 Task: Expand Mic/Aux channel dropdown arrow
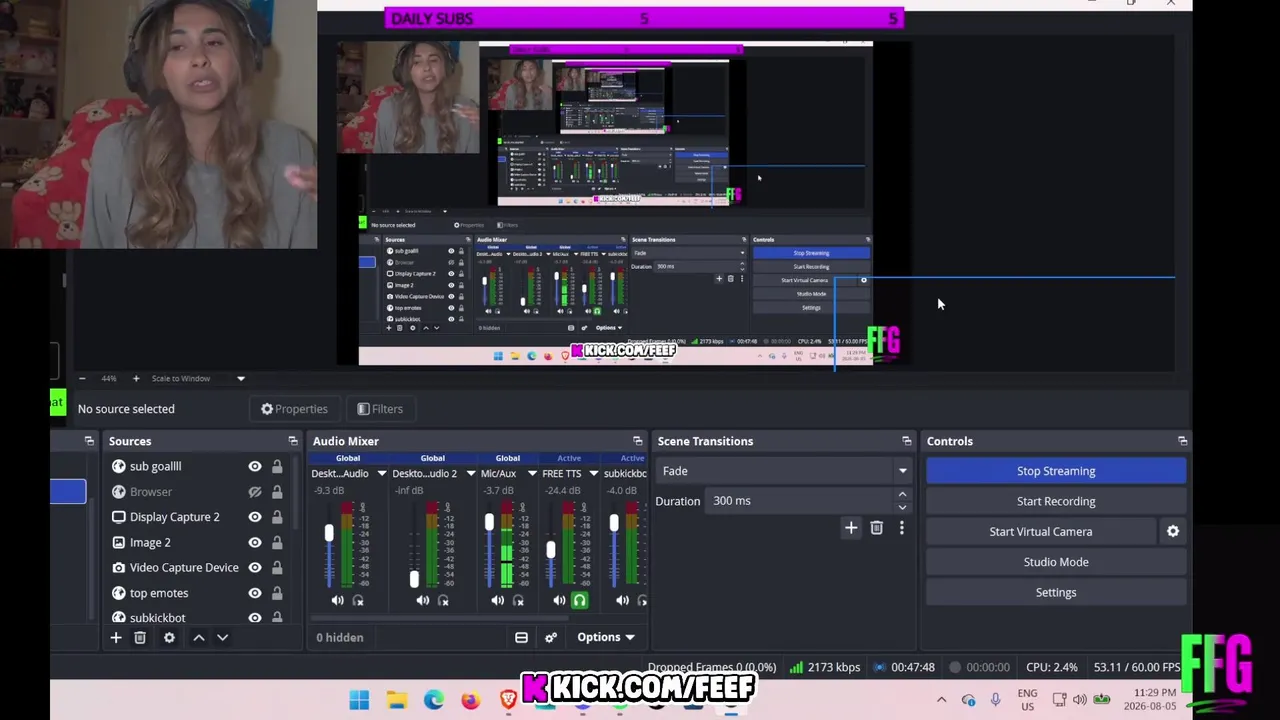(x=532, y=474)
